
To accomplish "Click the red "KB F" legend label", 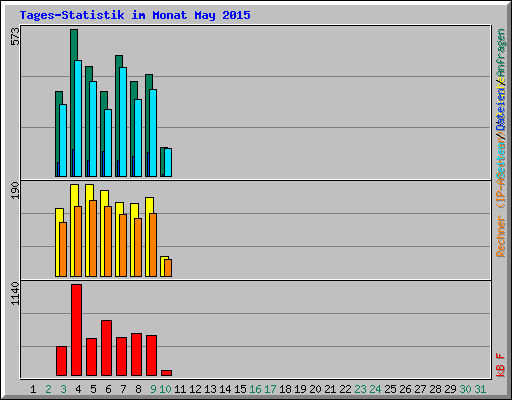I will 501,365.
